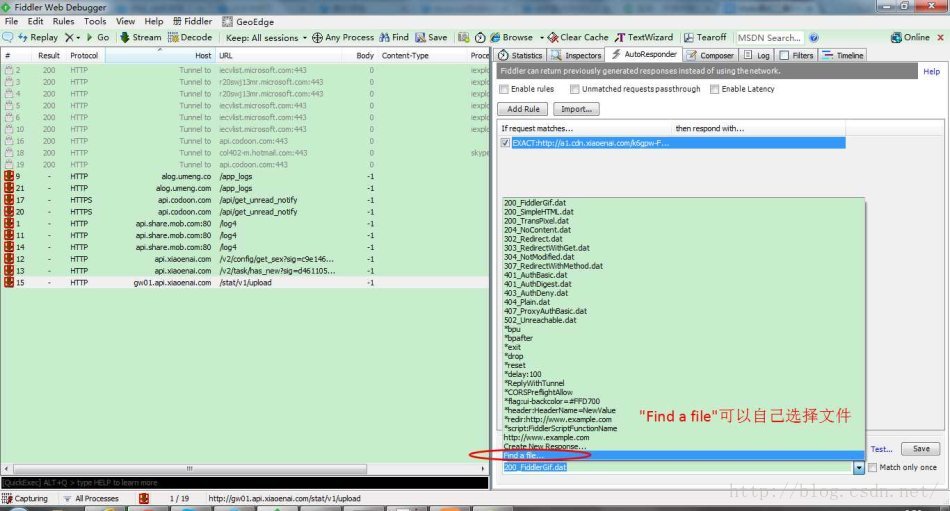The height and width of the screenshot is (511, 950).
Task: Open the AutoResponder Help link
Action: click(x=931, y=72)
